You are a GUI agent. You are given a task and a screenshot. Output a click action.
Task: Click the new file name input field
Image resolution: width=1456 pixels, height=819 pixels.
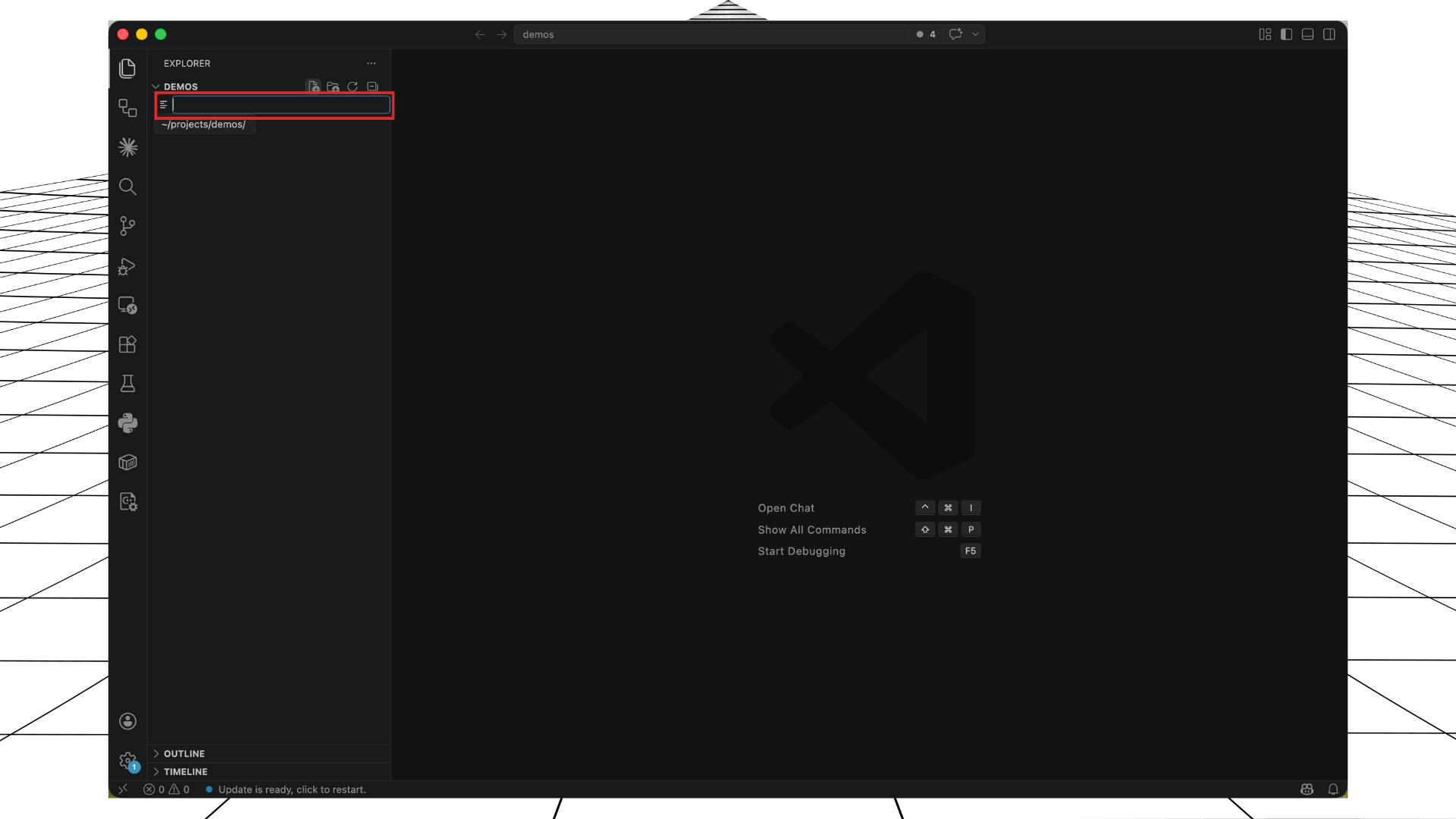(281, 105)
